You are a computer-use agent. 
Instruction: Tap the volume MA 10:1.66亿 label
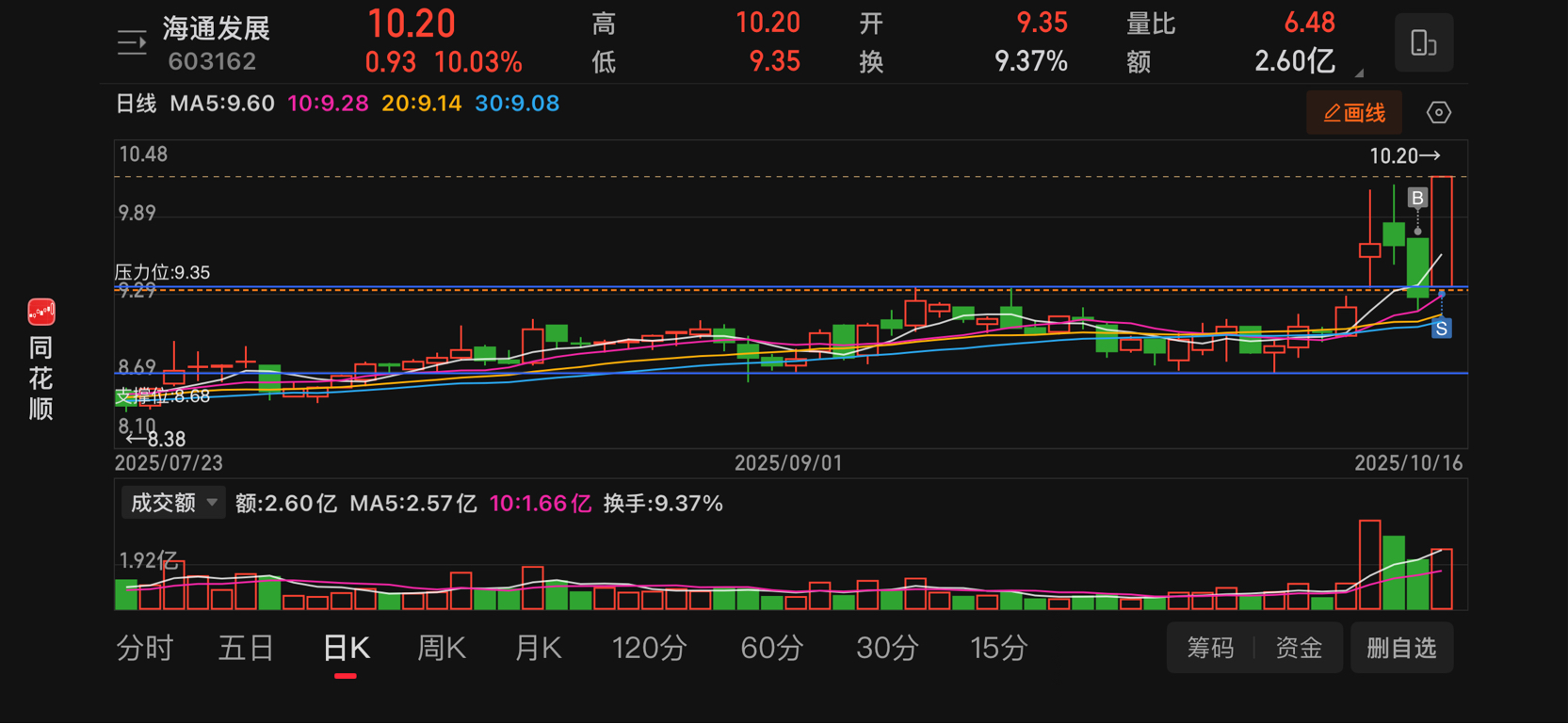click(541, 504)
